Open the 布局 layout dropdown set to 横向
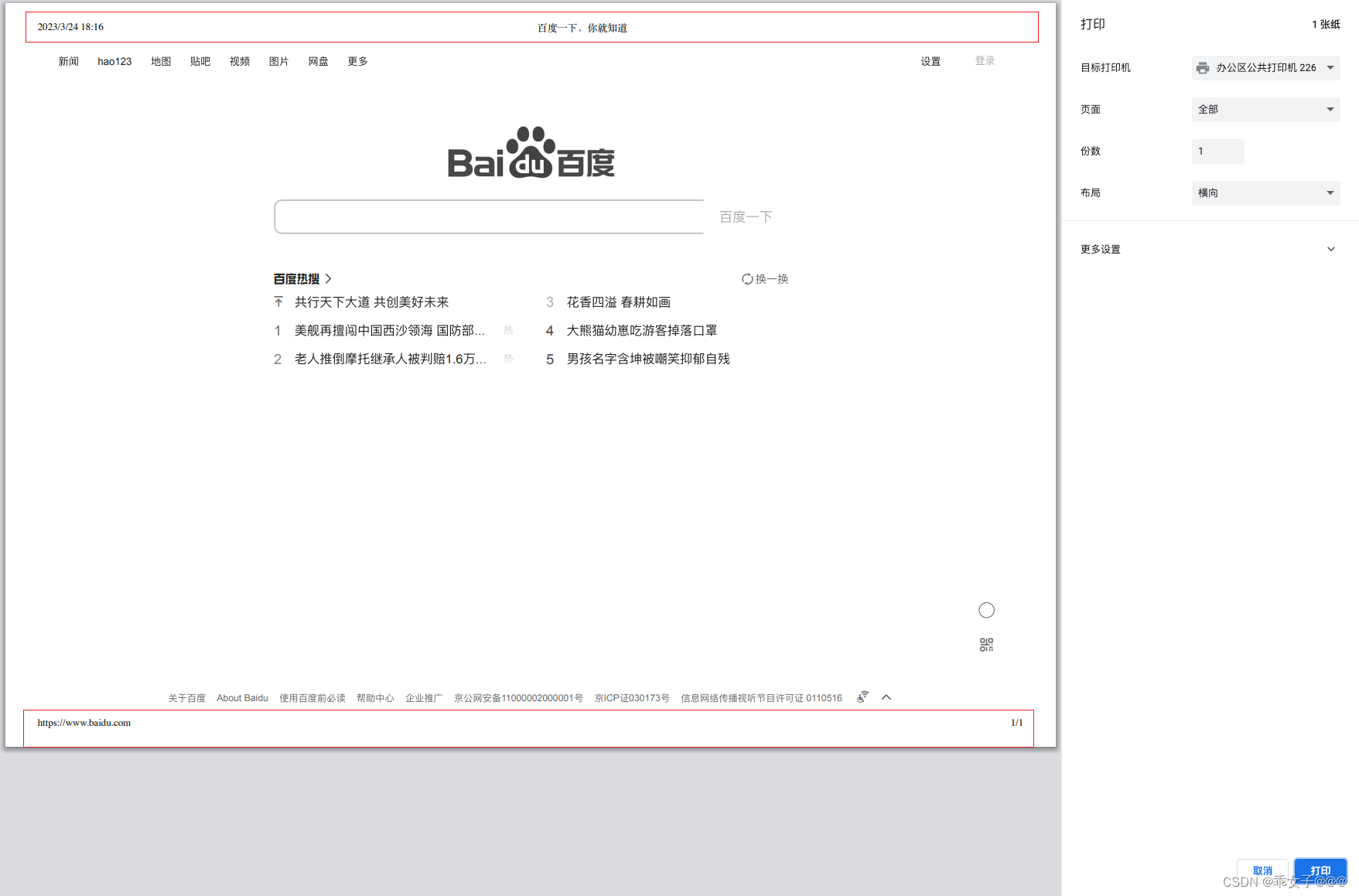The width and height of the screenshot is (1359, 896). 1265,193
